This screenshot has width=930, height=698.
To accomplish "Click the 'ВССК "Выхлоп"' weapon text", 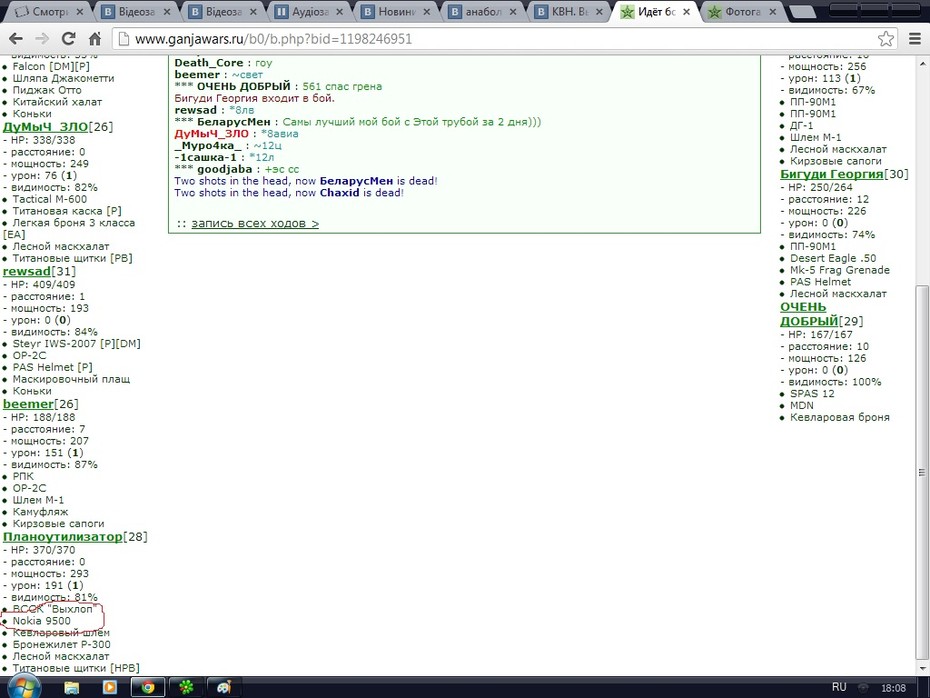I will 53,609.
